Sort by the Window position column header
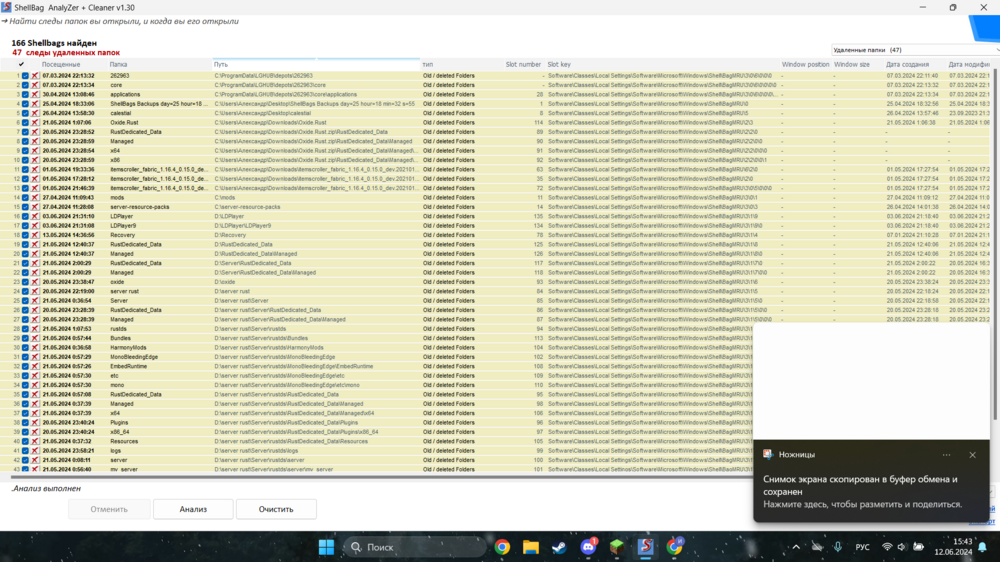This screenshot has height=562, width=1000. pyautogui.click(x=805, y=64)
